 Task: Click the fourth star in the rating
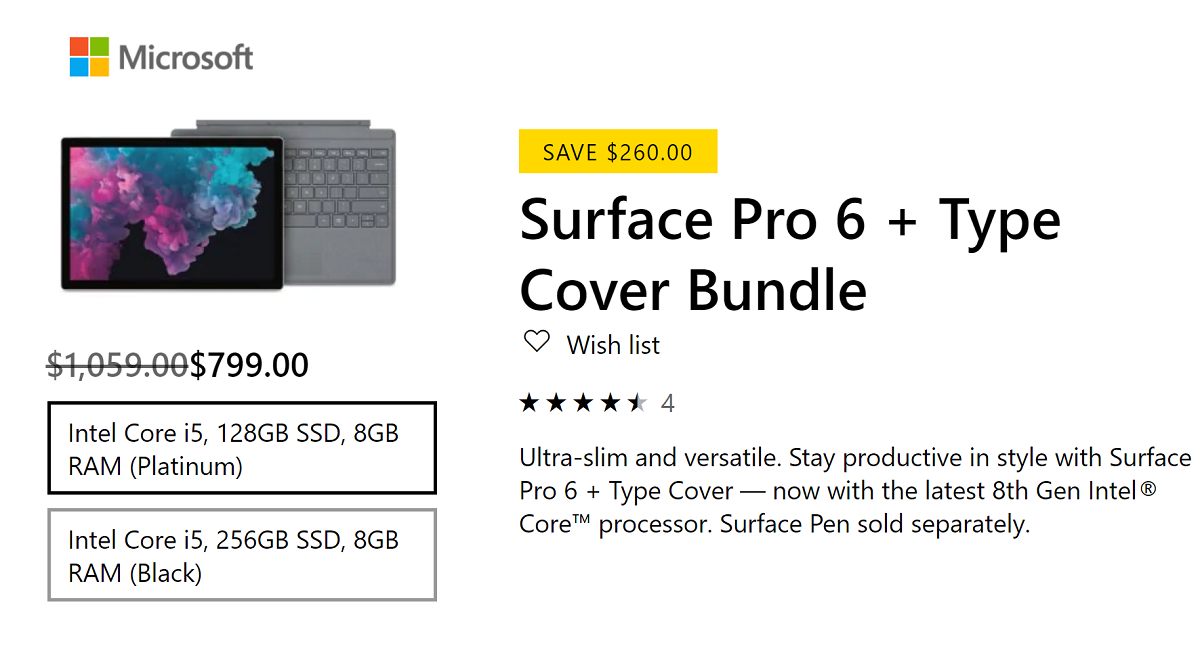pos(611,403)
